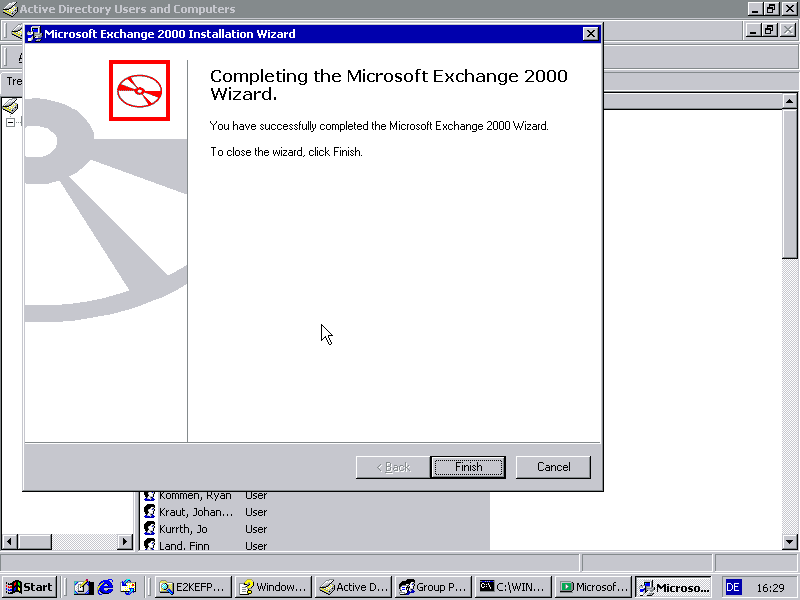
Task: Click the vertical scrollbar thumb in details pane
Action: [x=789, y=184]
